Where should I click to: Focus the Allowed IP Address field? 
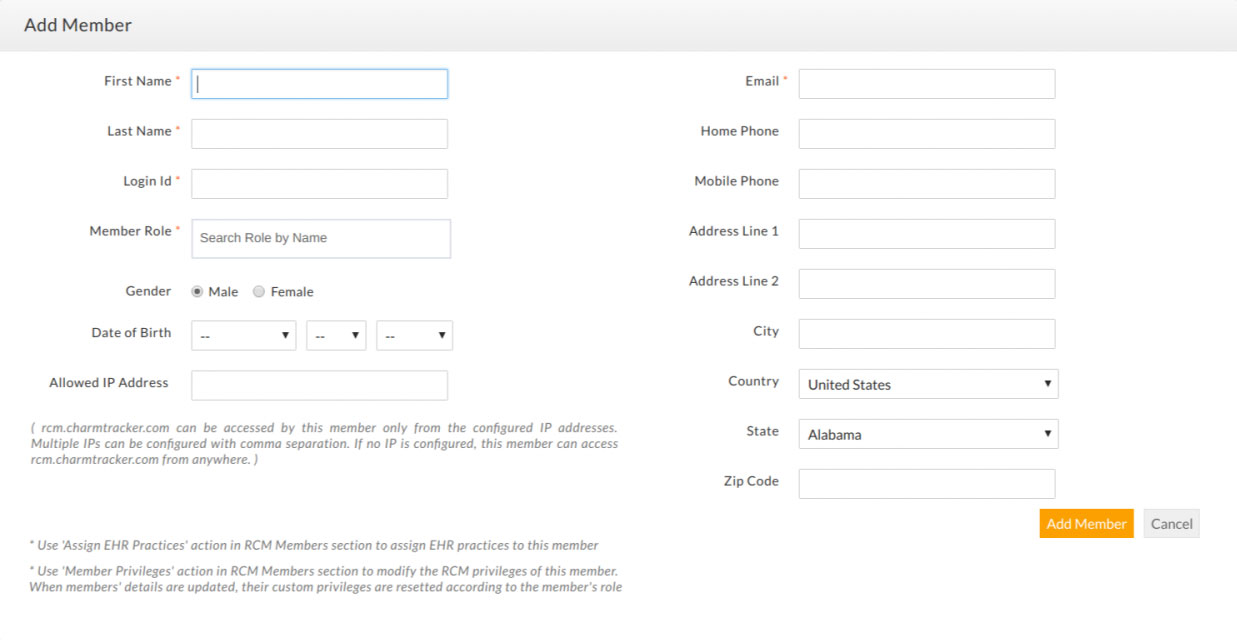pos(319,385)
